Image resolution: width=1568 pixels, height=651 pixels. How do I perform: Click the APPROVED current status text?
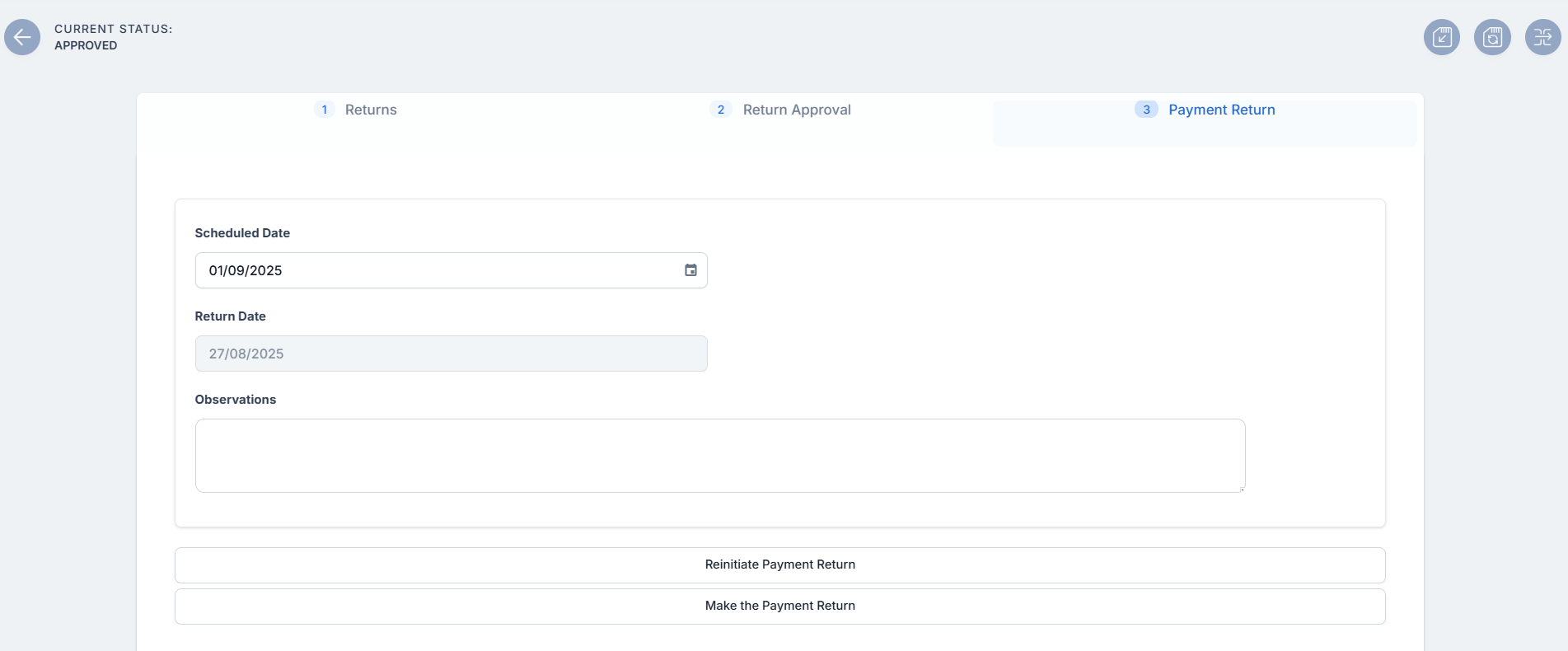[86, 45]
